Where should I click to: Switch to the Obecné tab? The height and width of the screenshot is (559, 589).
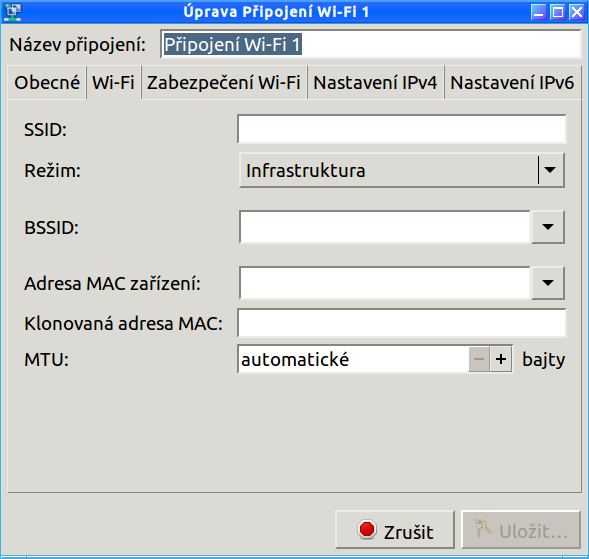pyautogui.click(x=47, y=83)
